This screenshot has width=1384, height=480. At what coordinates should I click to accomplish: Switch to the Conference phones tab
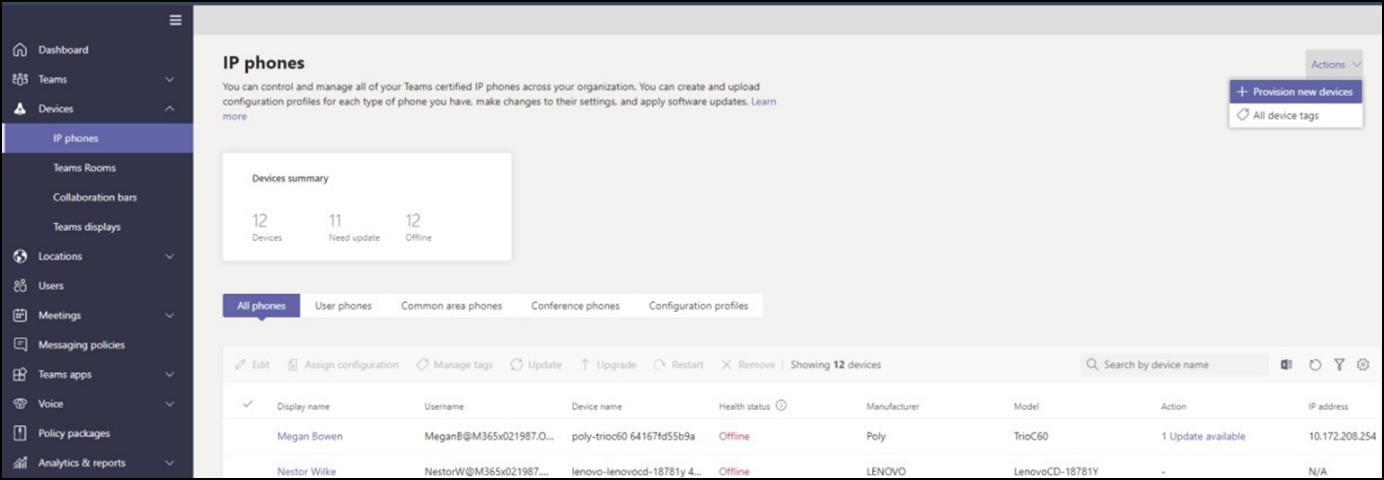click(x=575, y=306)
